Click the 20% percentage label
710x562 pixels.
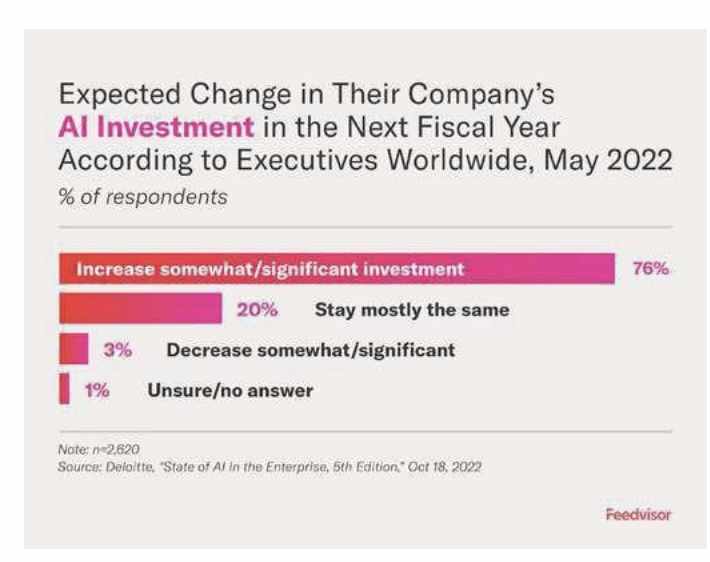click(257, 310)
